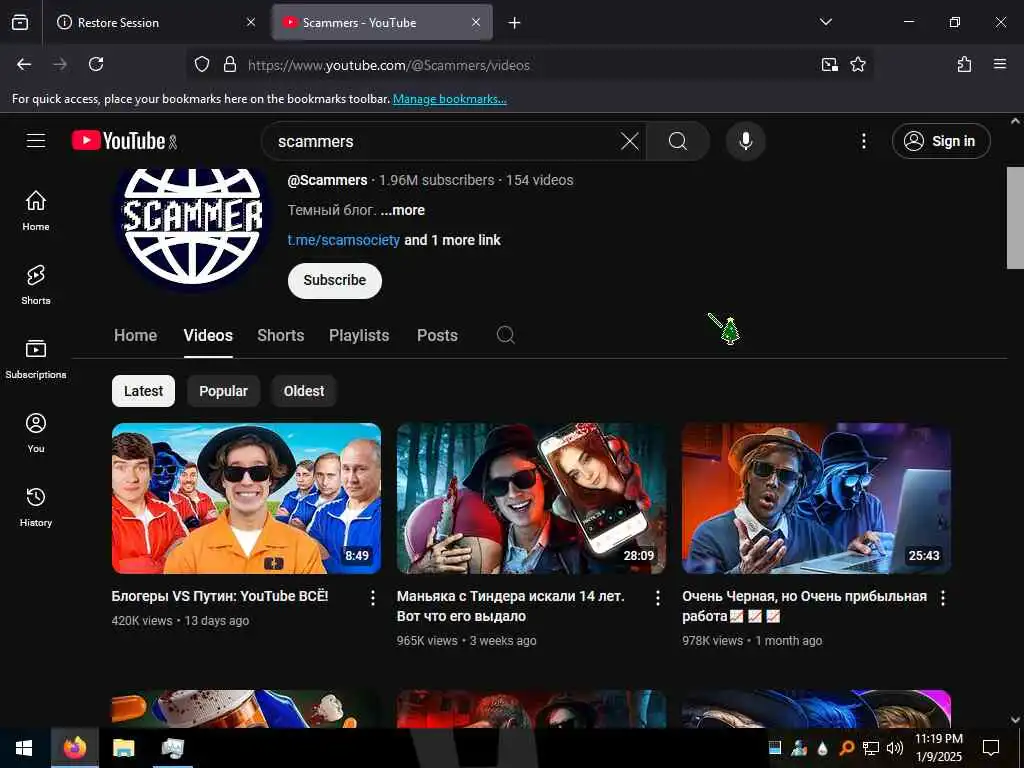Expand the list all tabs dropdown
The width and height of the screenshot is (1024, 768).
(825, 22)
